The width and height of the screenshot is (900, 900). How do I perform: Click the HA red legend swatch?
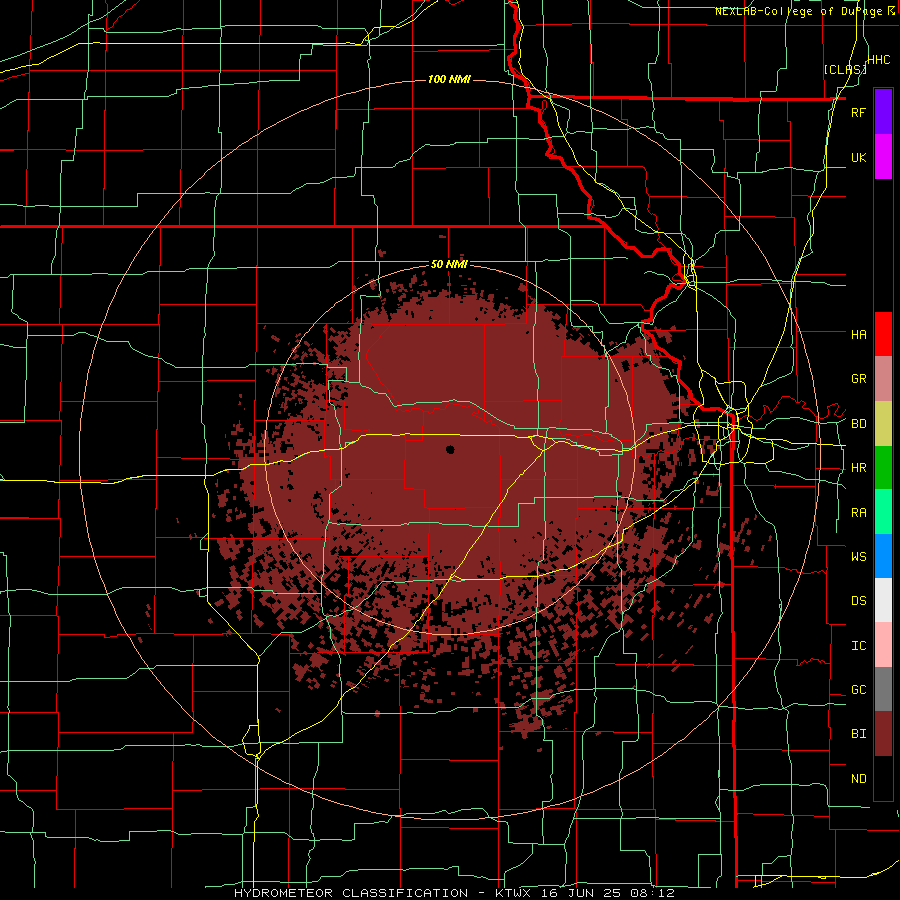tap(883, 334)
